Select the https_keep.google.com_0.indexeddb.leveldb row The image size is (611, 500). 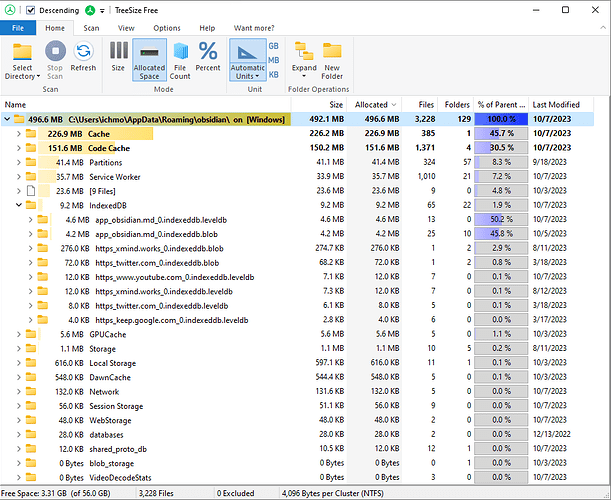click(x=297, y=320)
